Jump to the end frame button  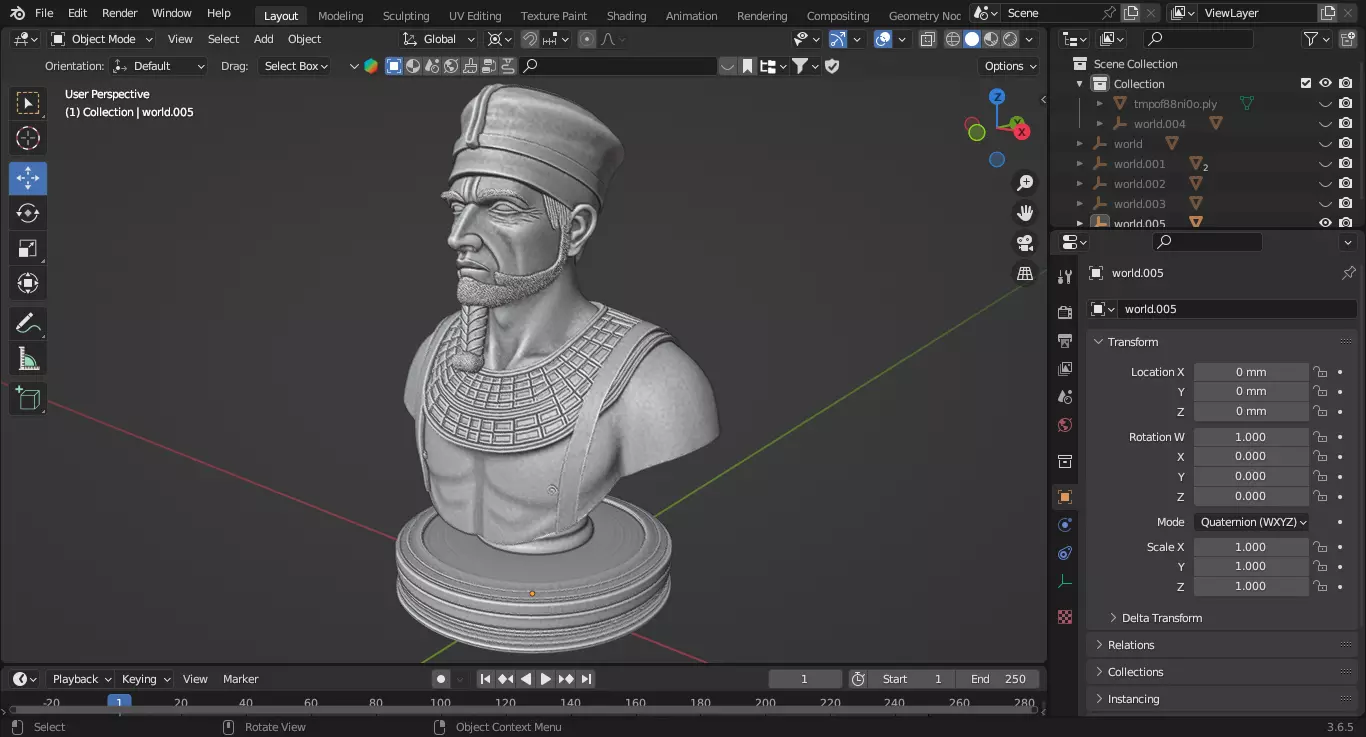pos(587,679)
